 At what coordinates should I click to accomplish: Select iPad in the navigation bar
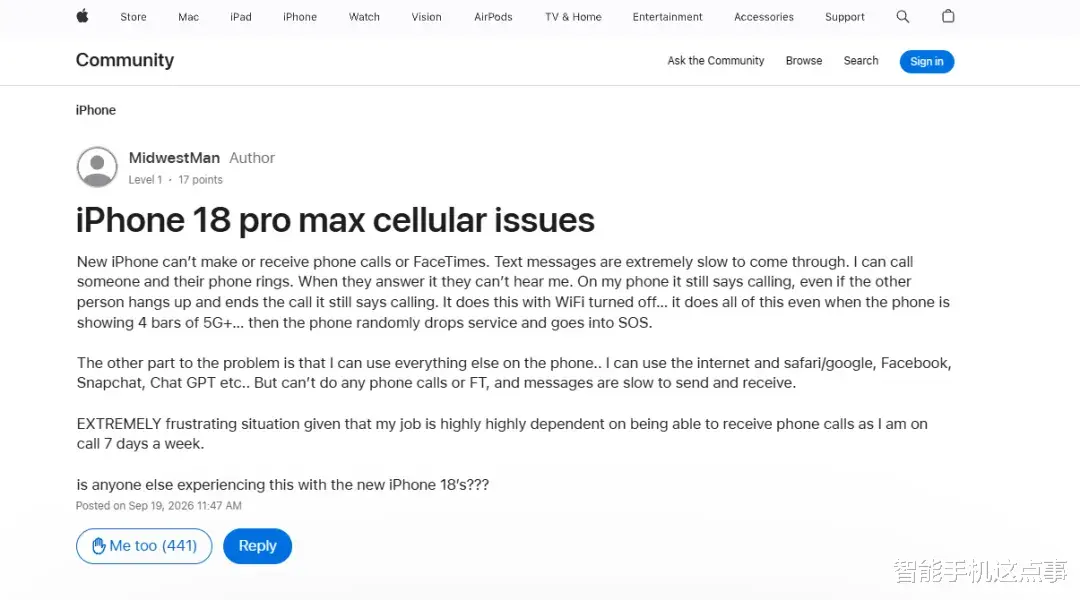click(x=240, y=17)
